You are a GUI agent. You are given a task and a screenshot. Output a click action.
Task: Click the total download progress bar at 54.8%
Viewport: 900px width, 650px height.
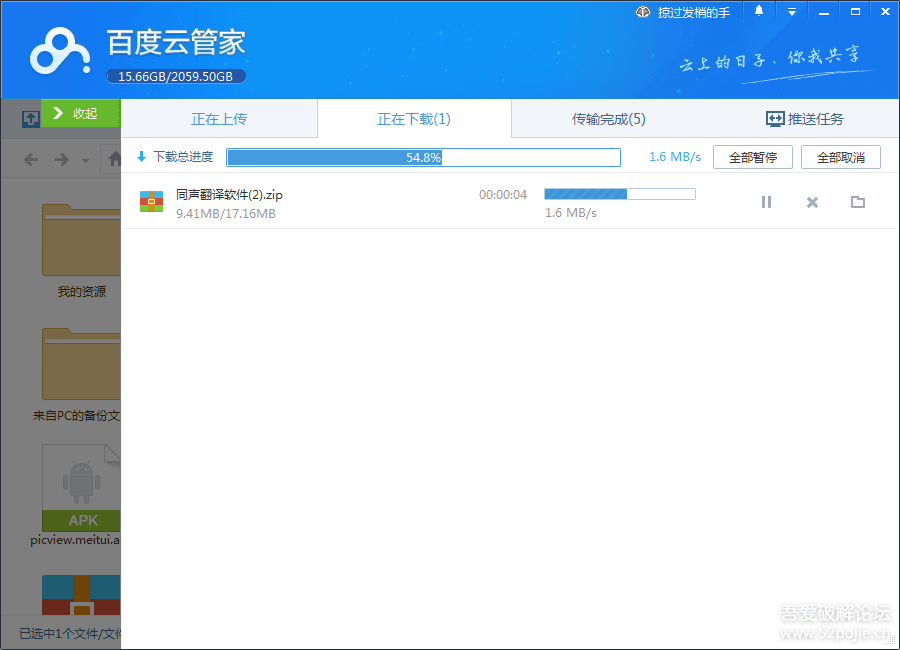[x=424, y=157]
